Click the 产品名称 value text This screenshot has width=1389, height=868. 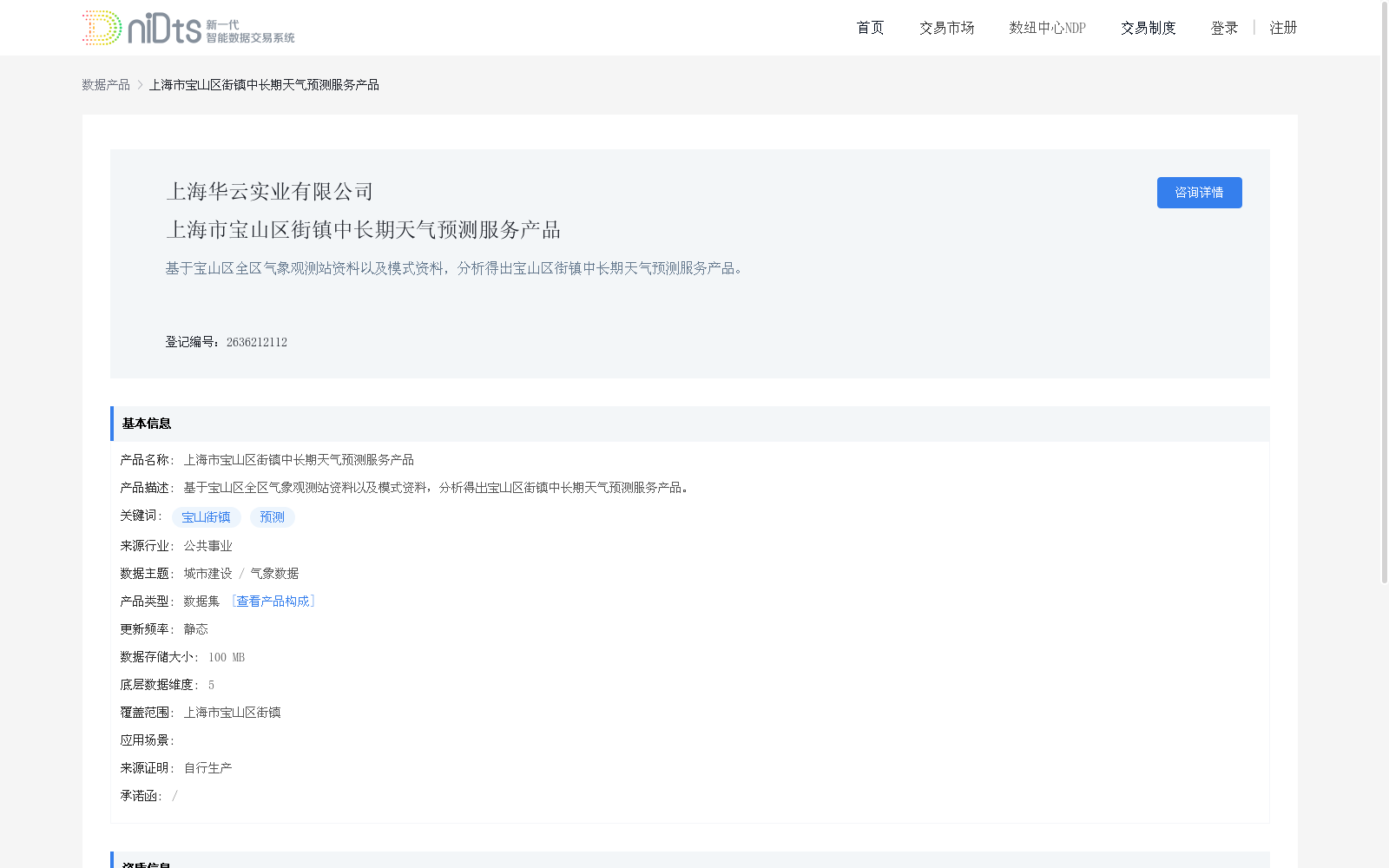tap(299, 460)
